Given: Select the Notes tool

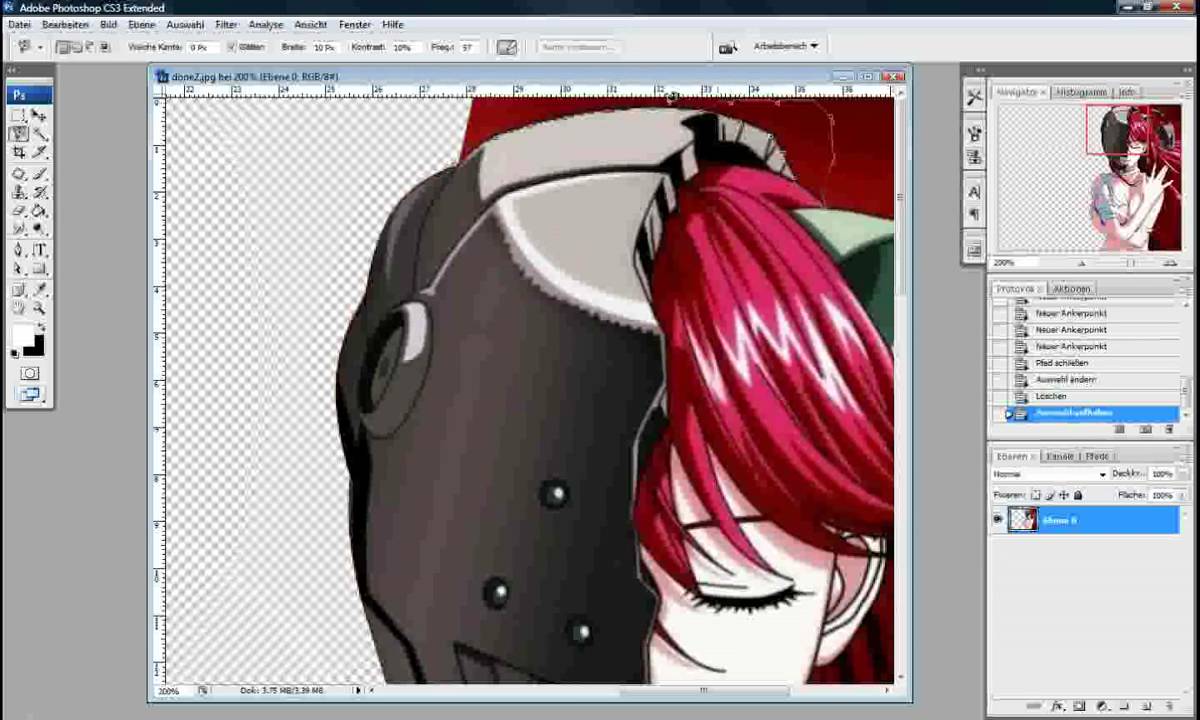Looking at the screenshot, I should coord(18,290).
